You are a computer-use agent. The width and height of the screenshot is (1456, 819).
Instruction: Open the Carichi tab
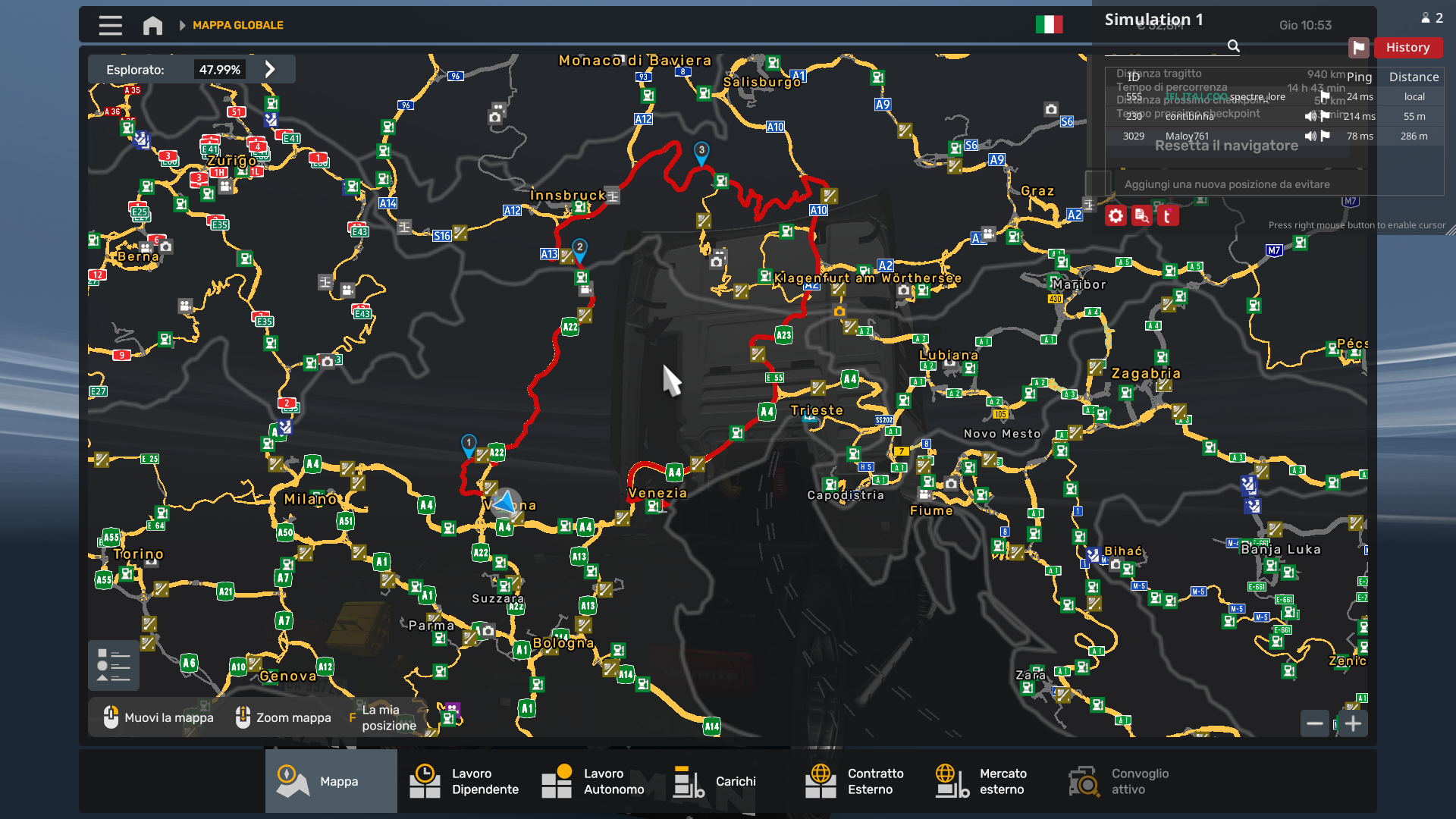[715, 781]
